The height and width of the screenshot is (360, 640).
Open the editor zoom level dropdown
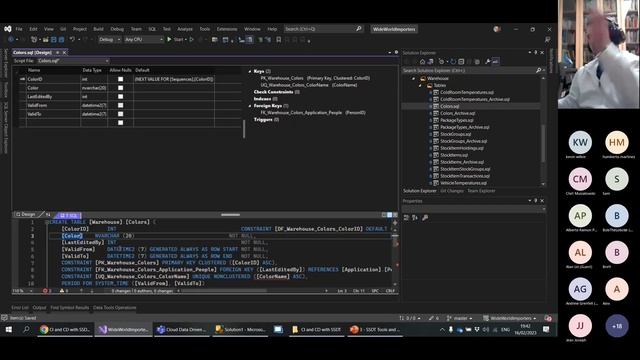coord(22,291)
